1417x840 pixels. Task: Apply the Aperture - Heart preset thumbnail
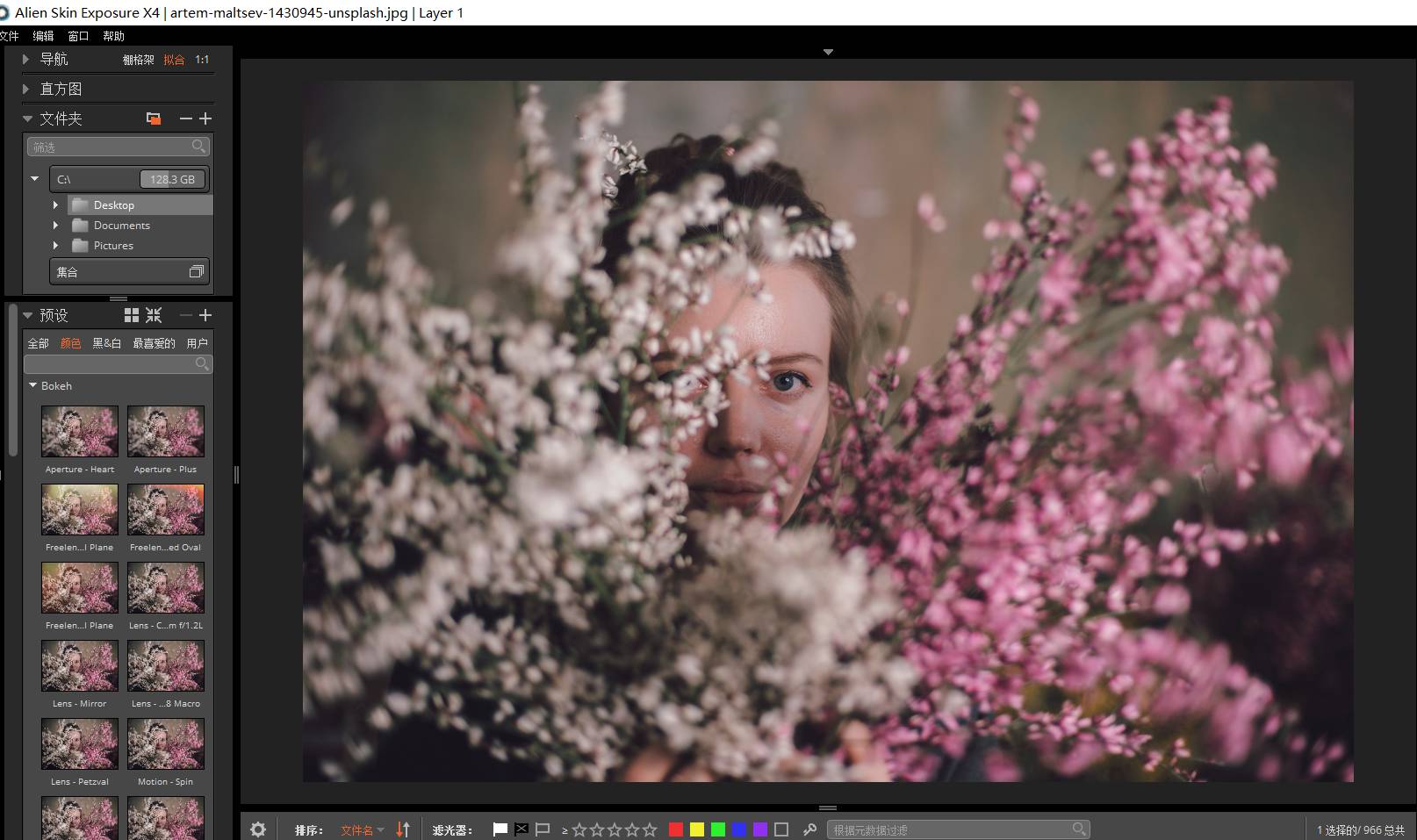coord(80,431)
